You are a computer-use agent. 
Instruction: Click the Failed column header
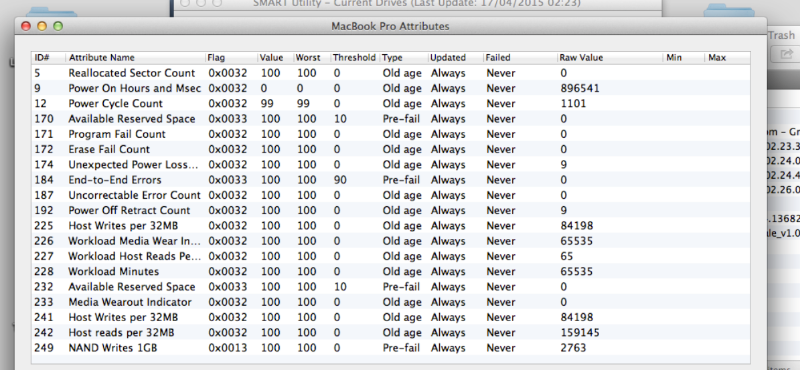(x=519, y=58)
